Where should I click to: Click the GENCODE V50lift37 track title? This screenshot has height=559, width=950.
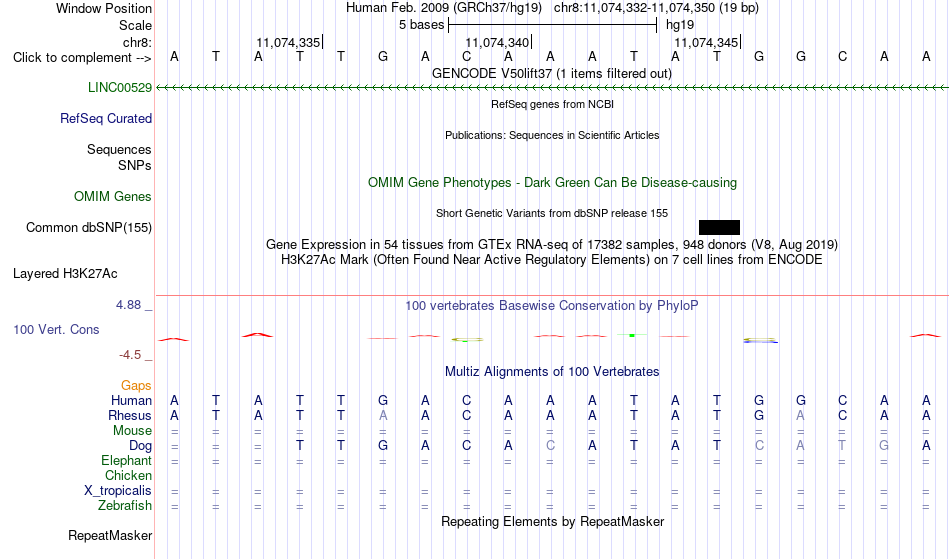point(552,73)
